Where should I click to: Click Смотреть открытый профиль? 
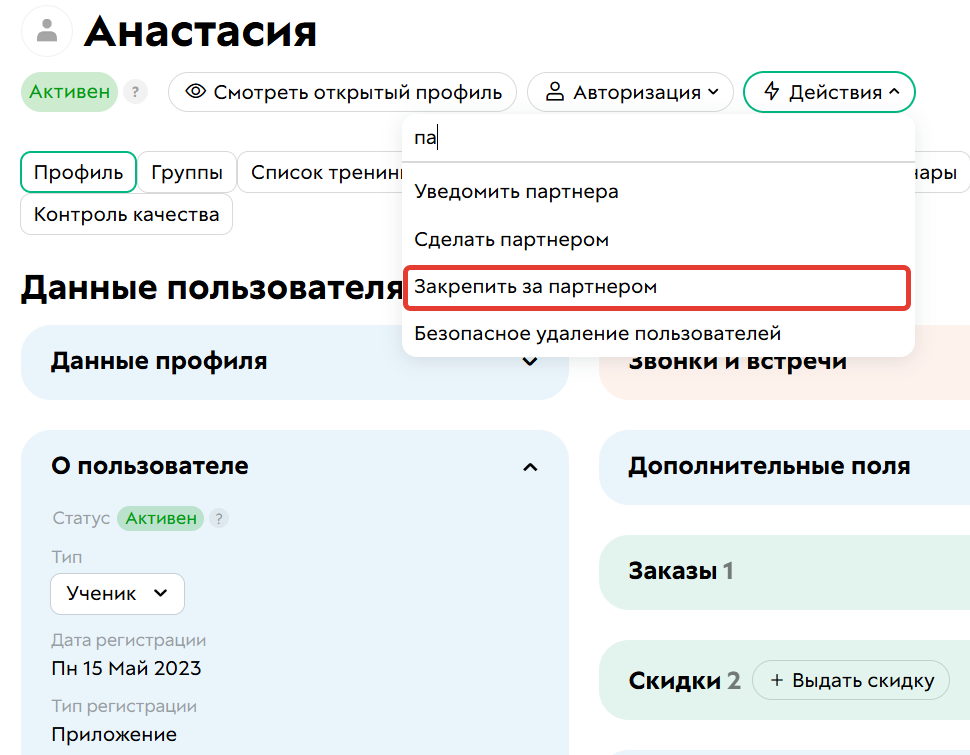[x=343, y=91]
